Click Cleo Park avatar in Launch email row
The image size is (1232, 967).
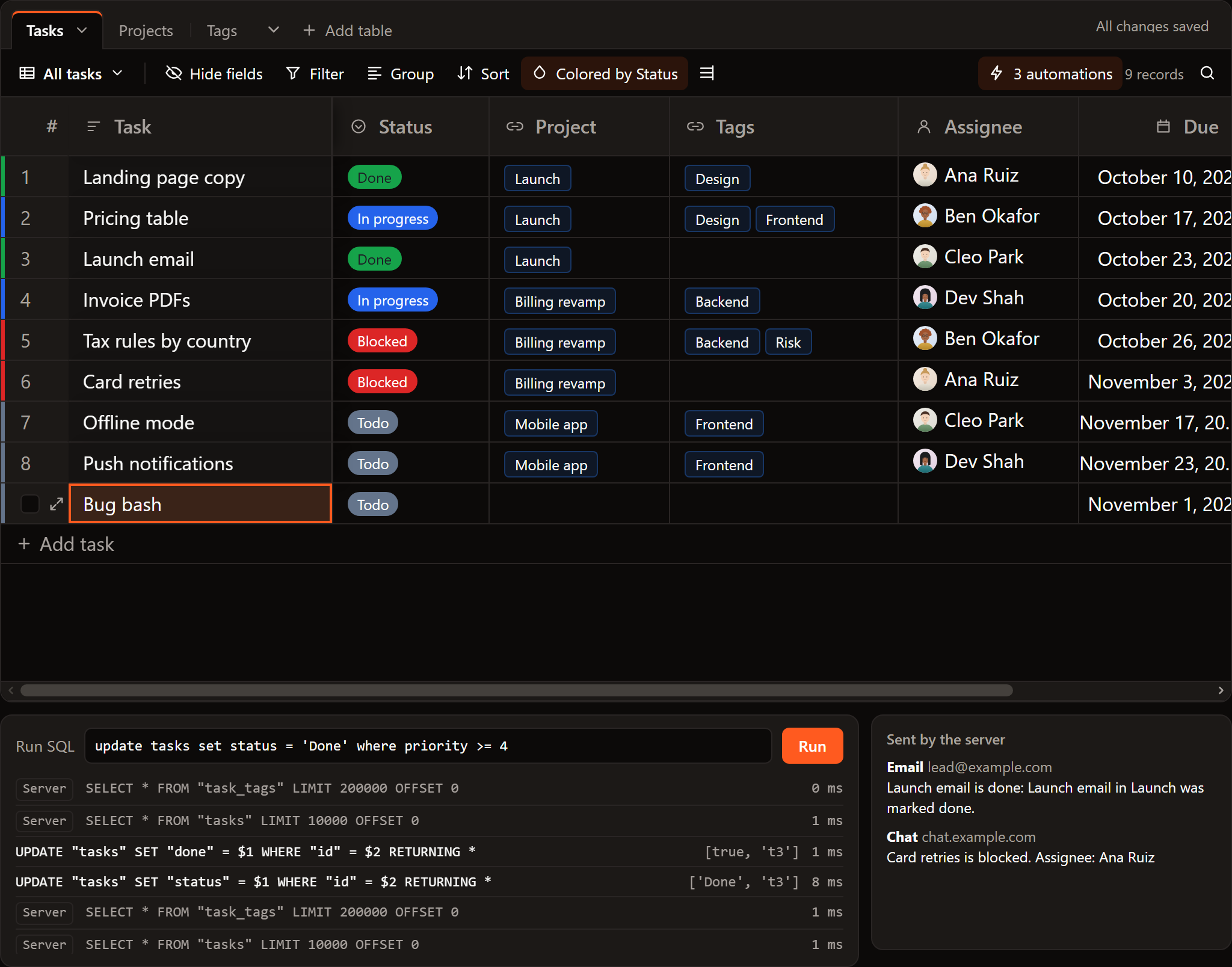point(925,257)
